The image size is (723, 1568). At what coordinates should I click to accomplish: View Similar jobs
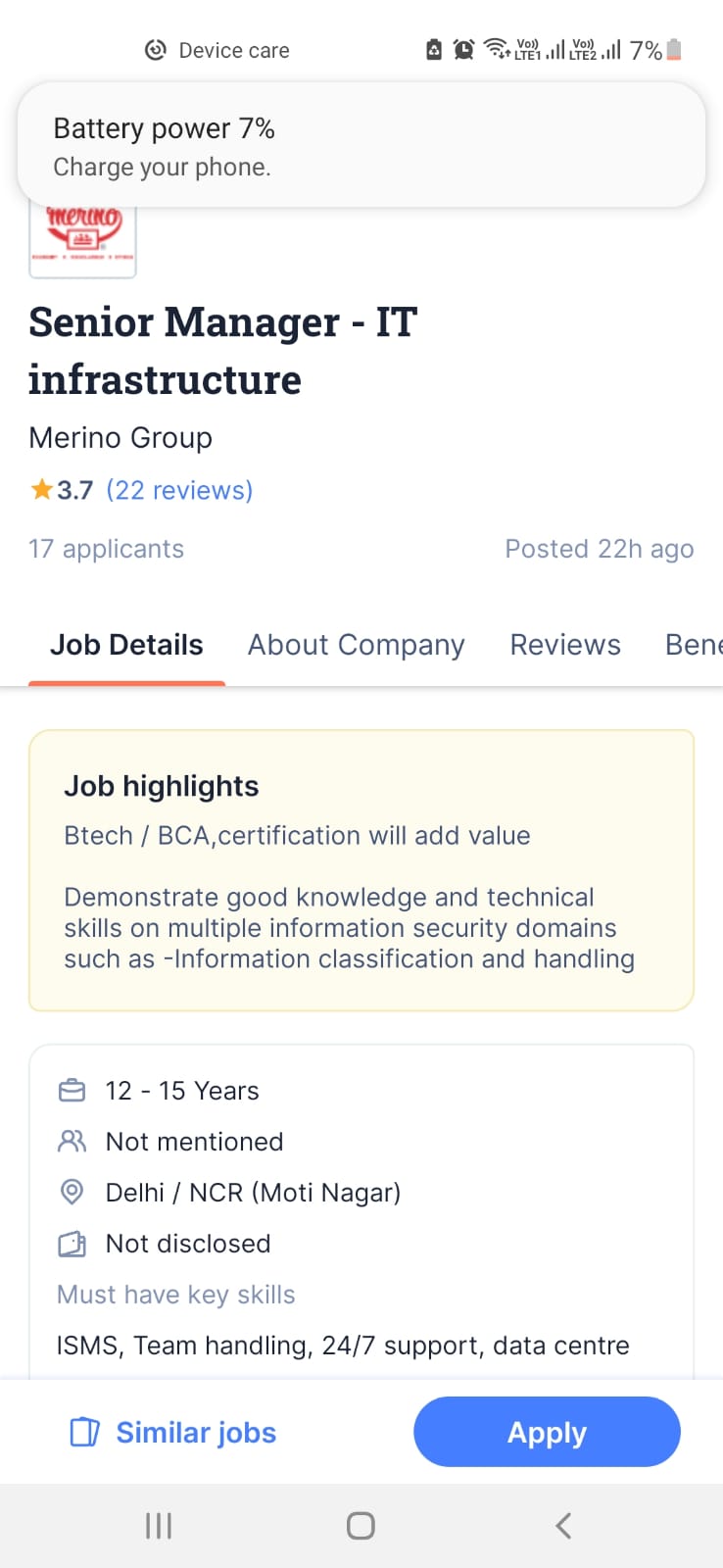tap(173, 1432)
